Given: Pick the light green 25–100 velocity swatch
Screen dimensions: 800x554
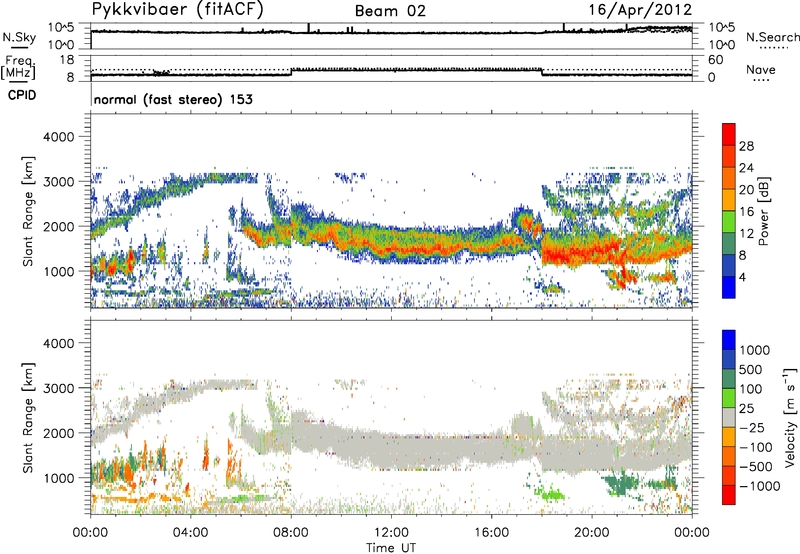Looking at the screenshot, I should [729, 398].
